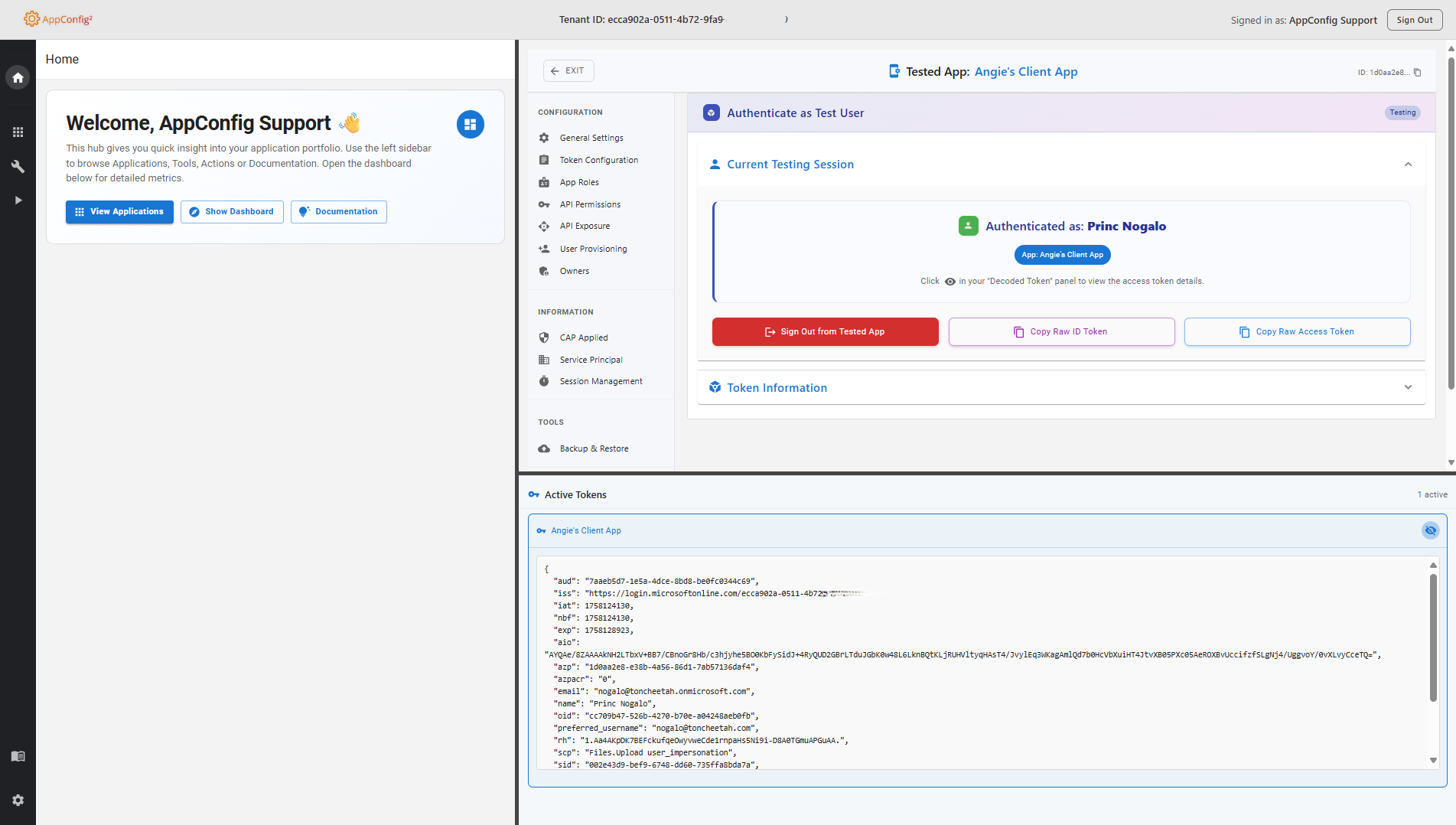
Task: Click Copy Raw Access Token button
Action: (1297, 331)
